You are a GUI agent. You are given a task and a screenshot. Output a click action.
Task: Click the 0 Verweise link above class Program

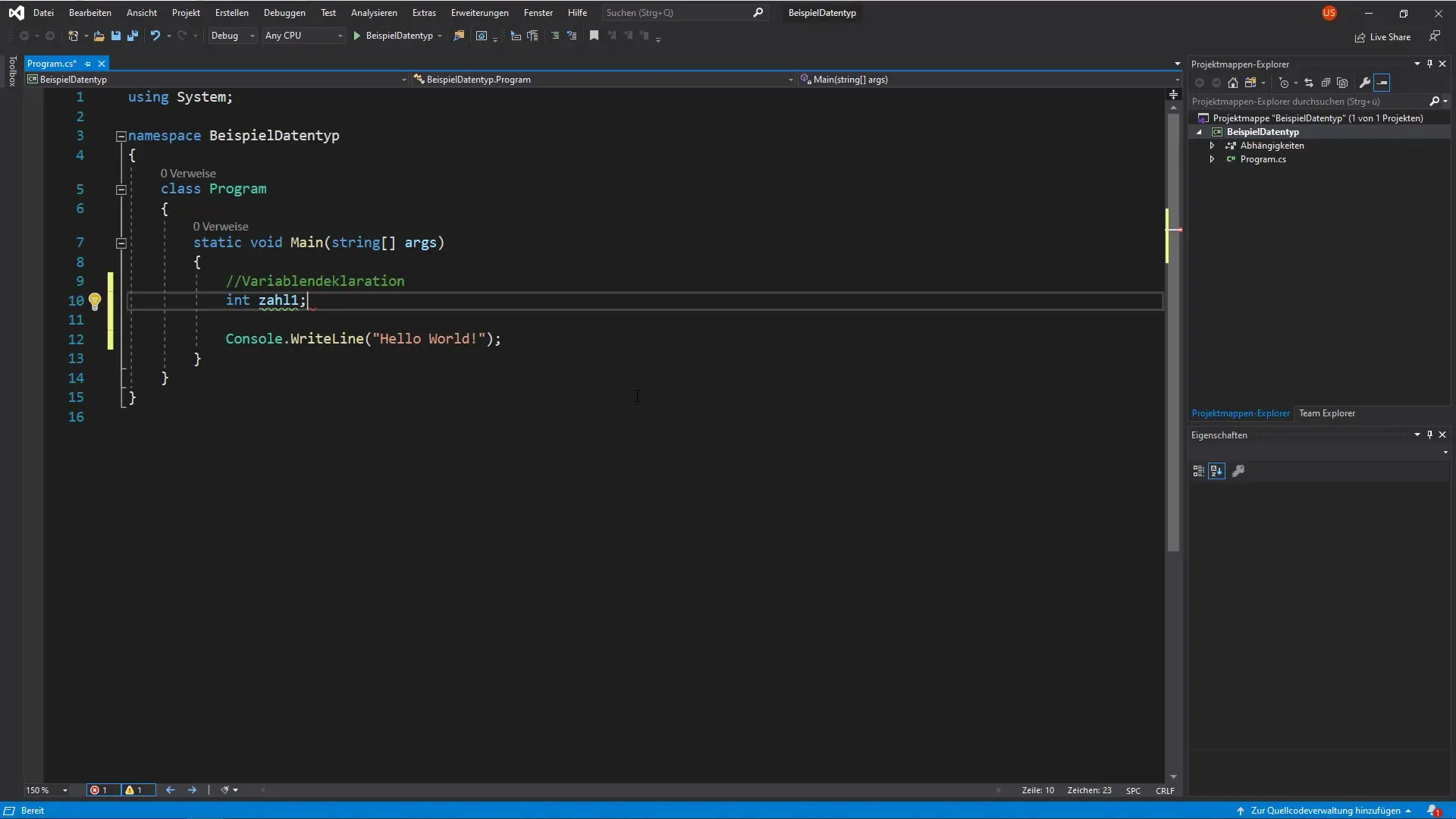pyautogui.click(x=188, y=174)
